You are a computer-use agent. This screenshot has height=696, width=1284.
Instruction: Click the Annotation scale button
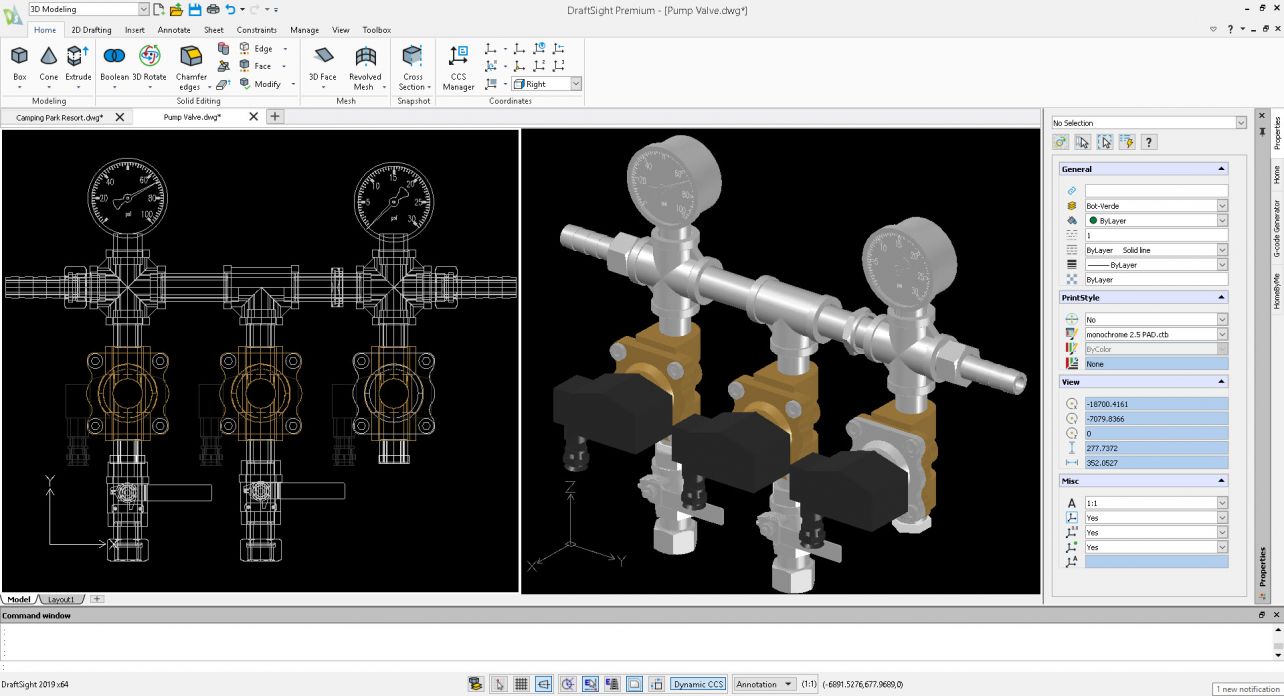[764, 684]
